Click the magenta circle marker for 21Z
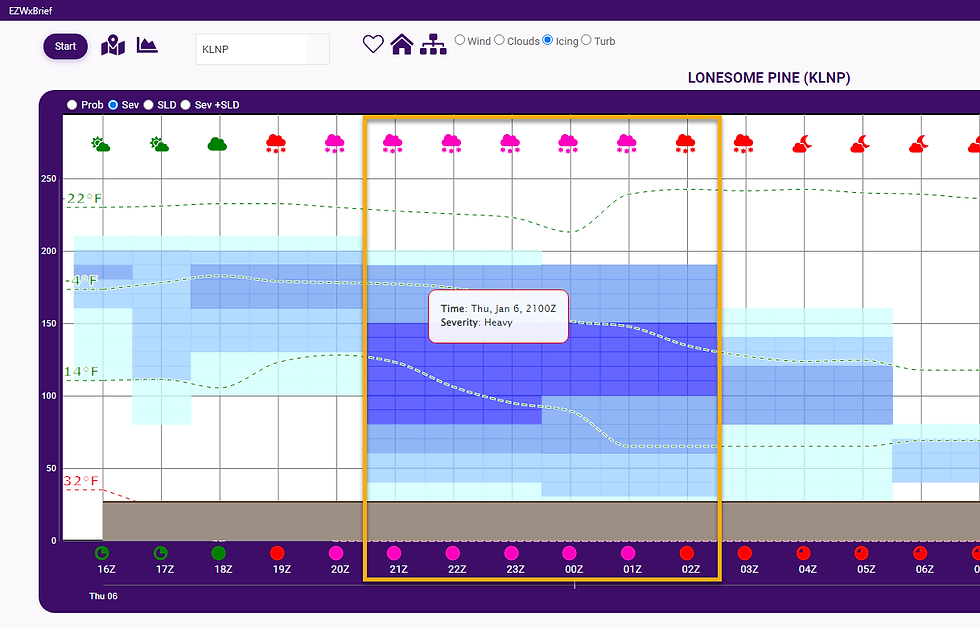The width and height of the screenshot is (980, 628). [394, 553]
